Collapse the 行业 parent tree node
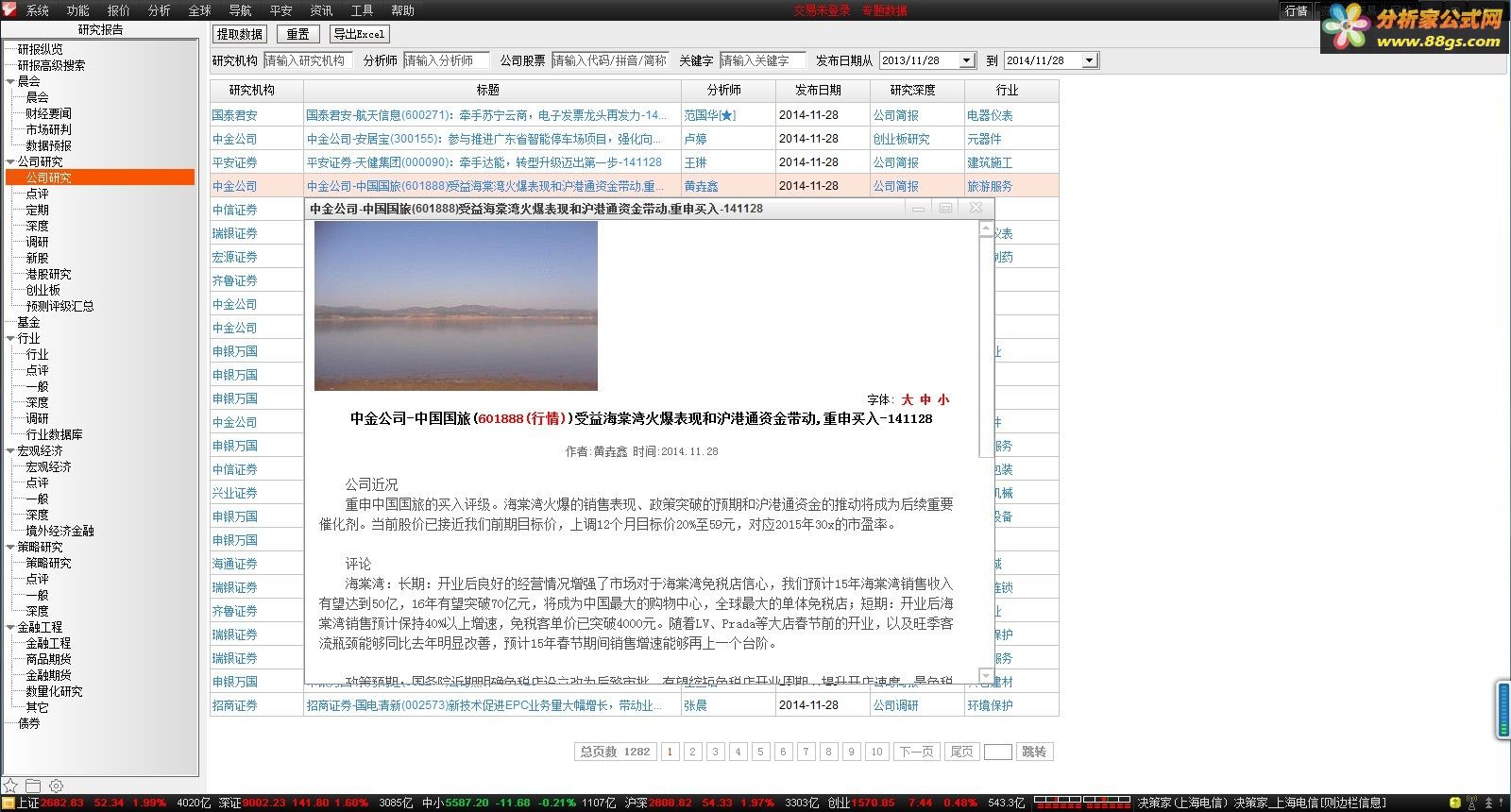This screenshot has height=812, width=1511. pyautogui.click(x=10, y=338)
